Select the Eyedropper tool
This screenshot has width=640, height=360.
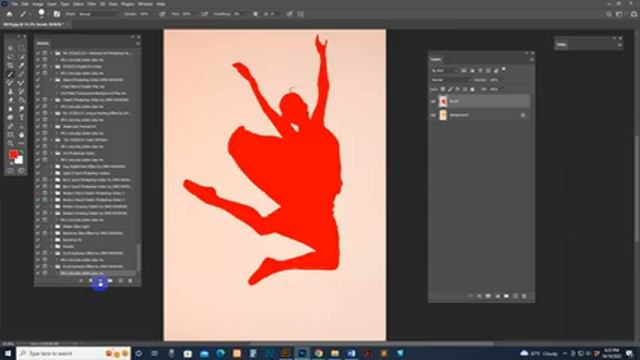click(21, 66)
